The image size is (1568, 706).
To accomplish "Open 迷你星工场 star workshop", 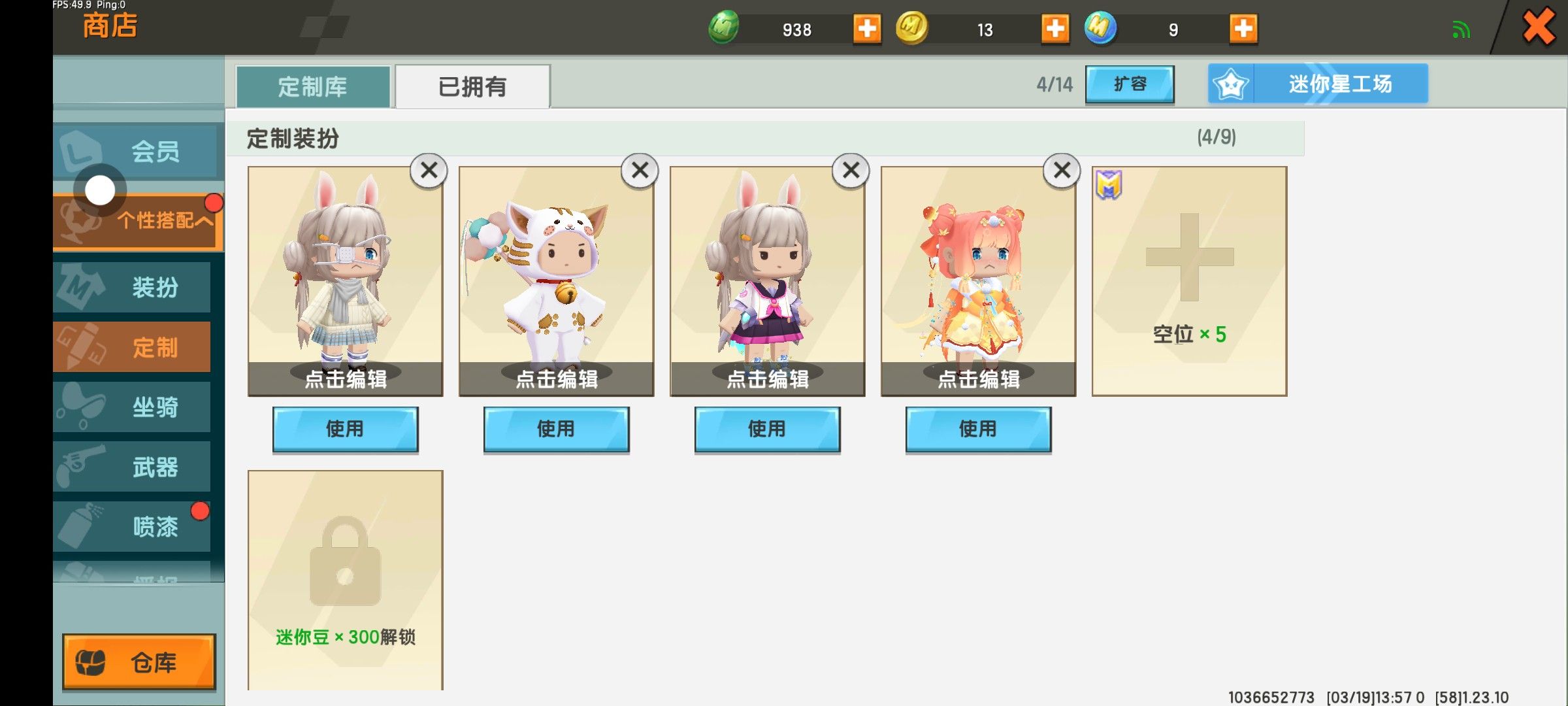I will pyautogui.click(x=1318, y=84).
